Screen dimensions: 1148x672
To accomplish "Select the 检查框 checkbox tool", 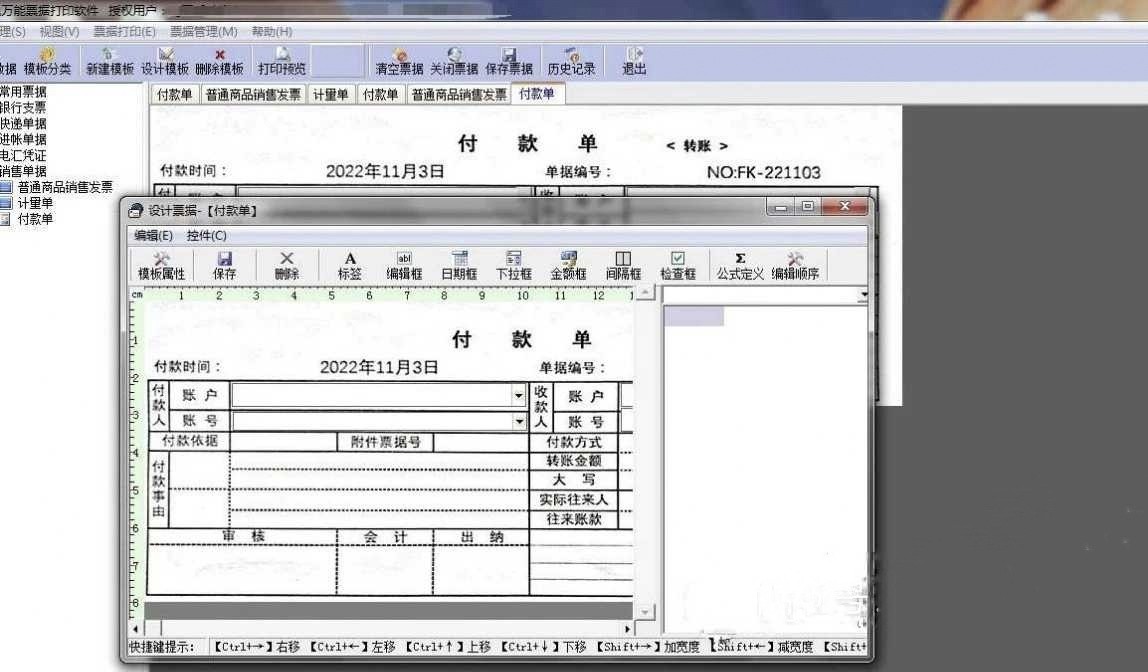I will pos(678,266).
